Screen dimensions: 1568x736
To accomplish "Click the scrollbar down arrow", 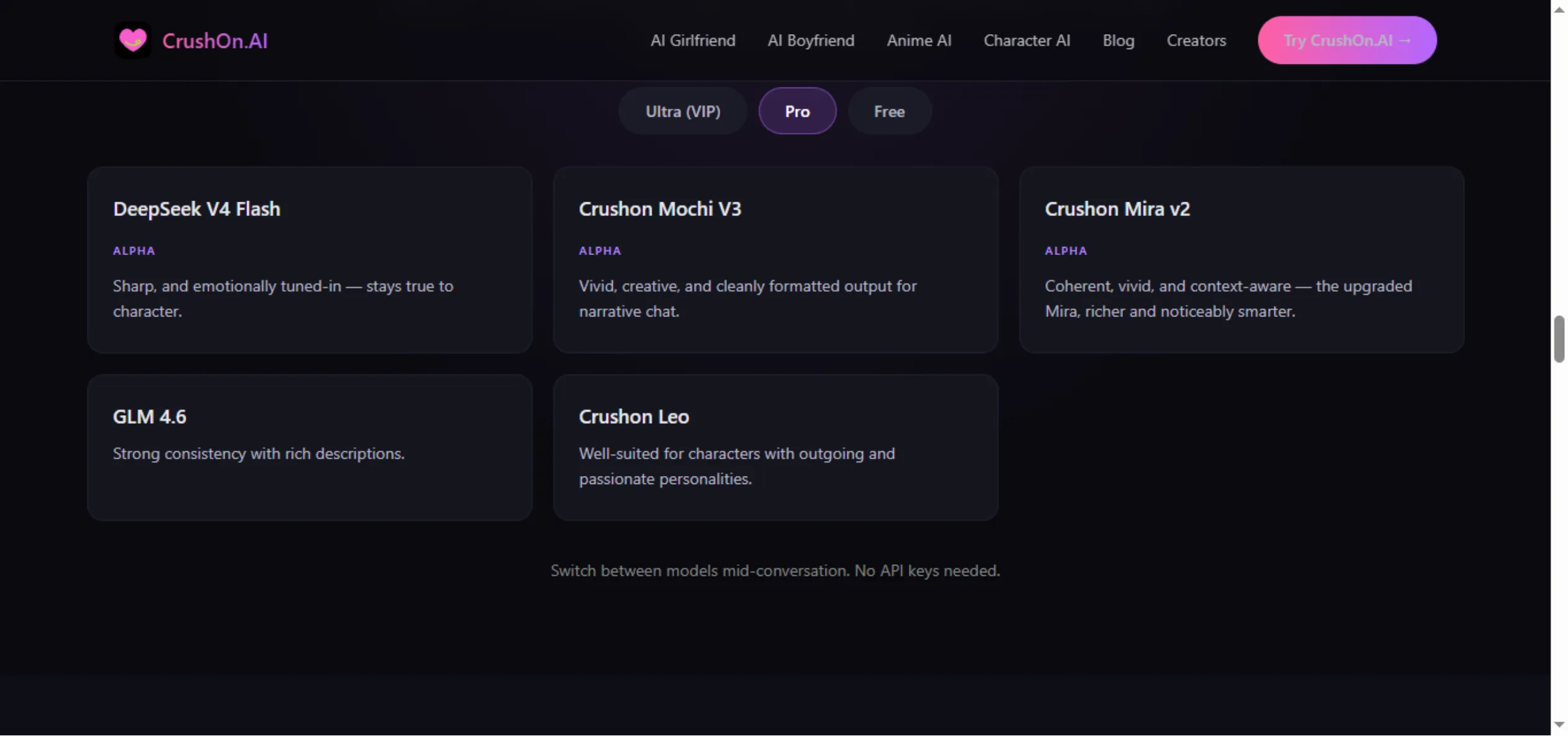I will [1559, 725].
